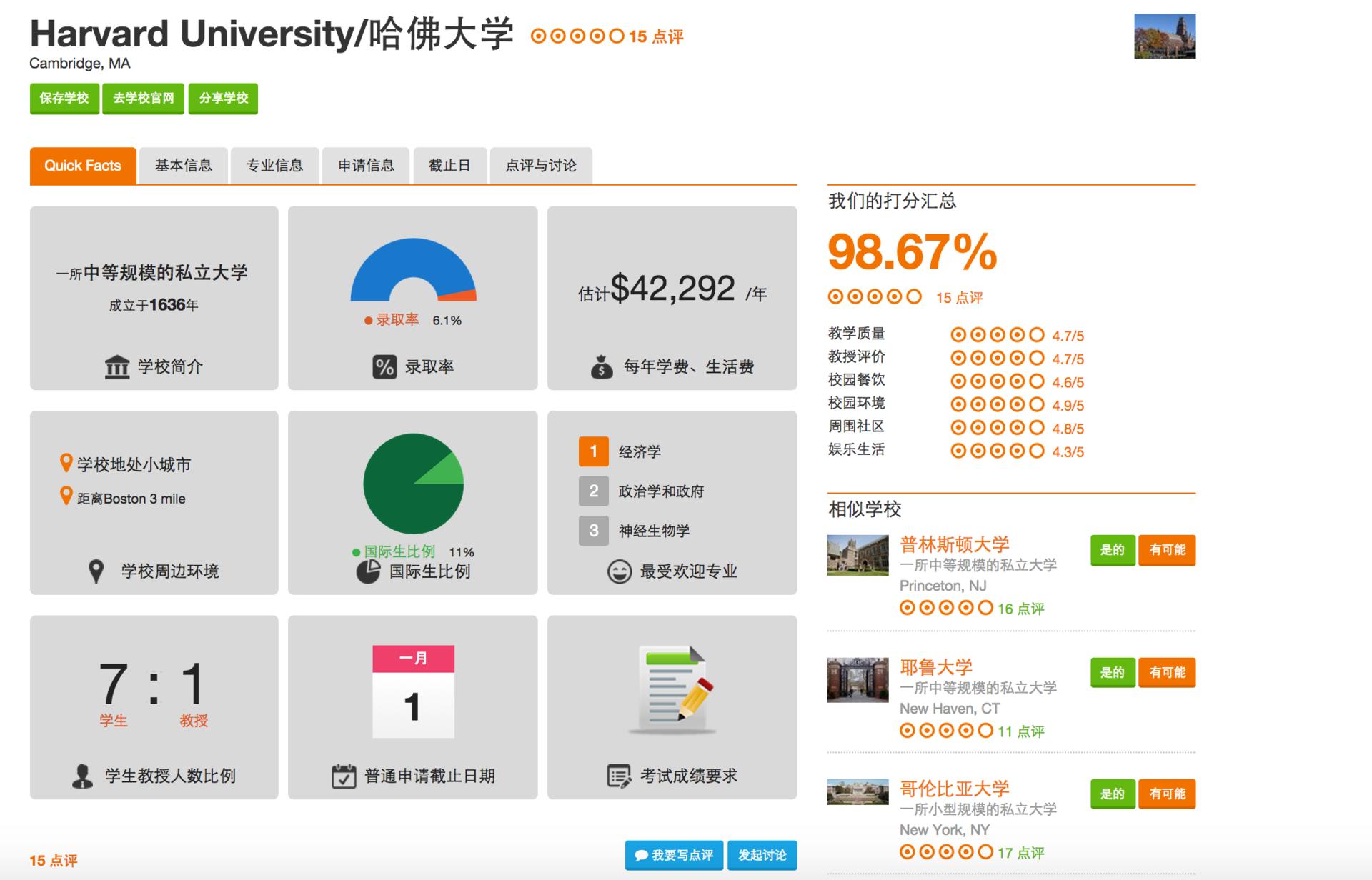1372x880 pixels.
Task: Switch to the 专业信息 tab
Action: coord(275,166)
